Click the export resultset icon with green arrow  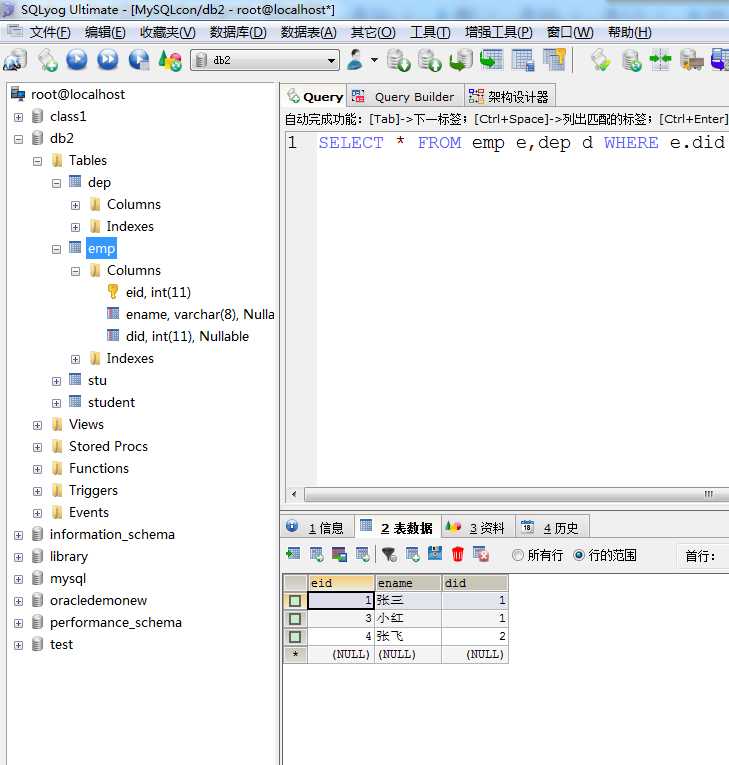pos(293,554)
